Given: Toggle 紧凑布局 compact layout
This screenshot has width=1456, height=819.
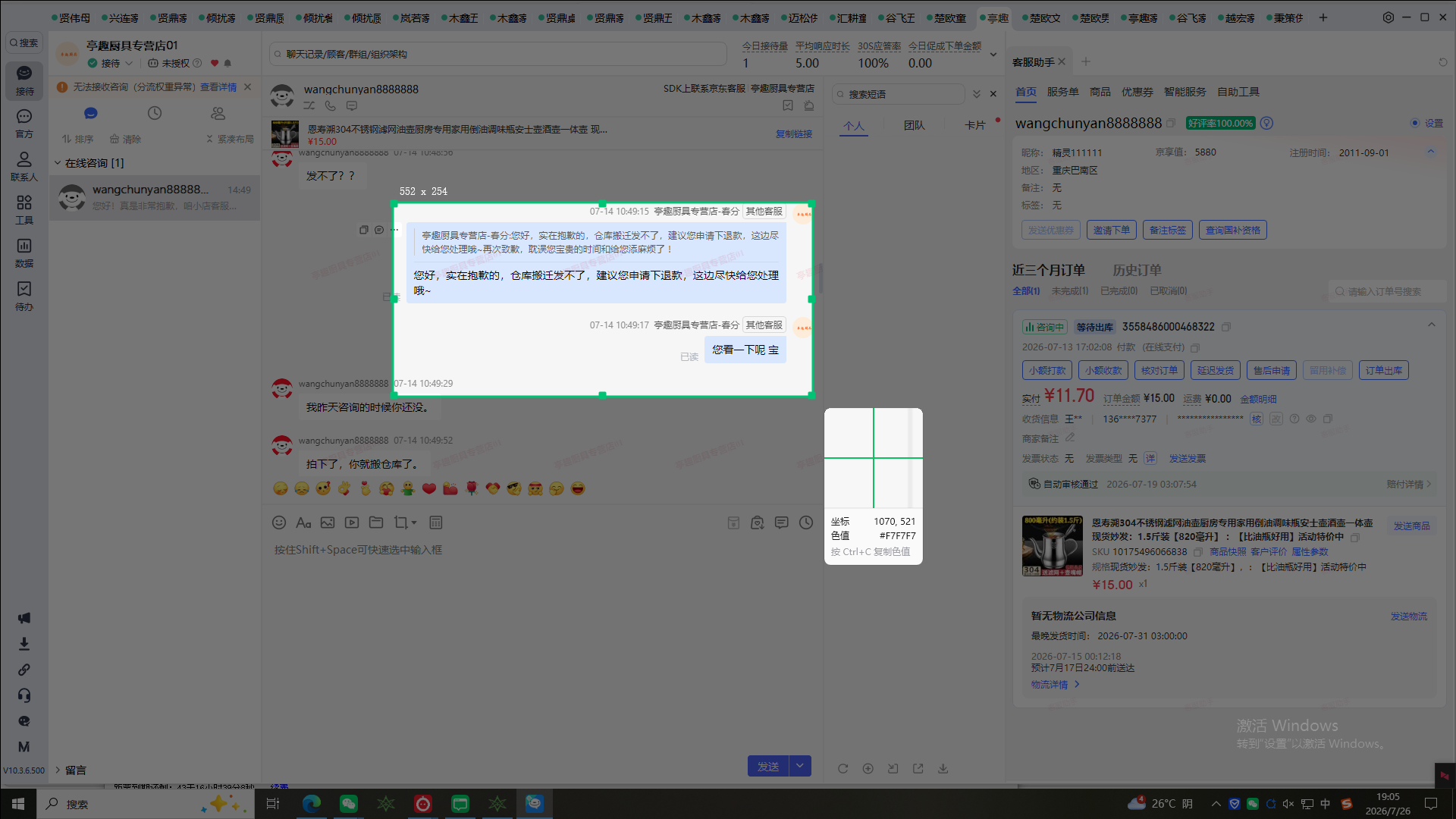Looking at the screenshot, I should pyautogui.click(x=230, y=140).
